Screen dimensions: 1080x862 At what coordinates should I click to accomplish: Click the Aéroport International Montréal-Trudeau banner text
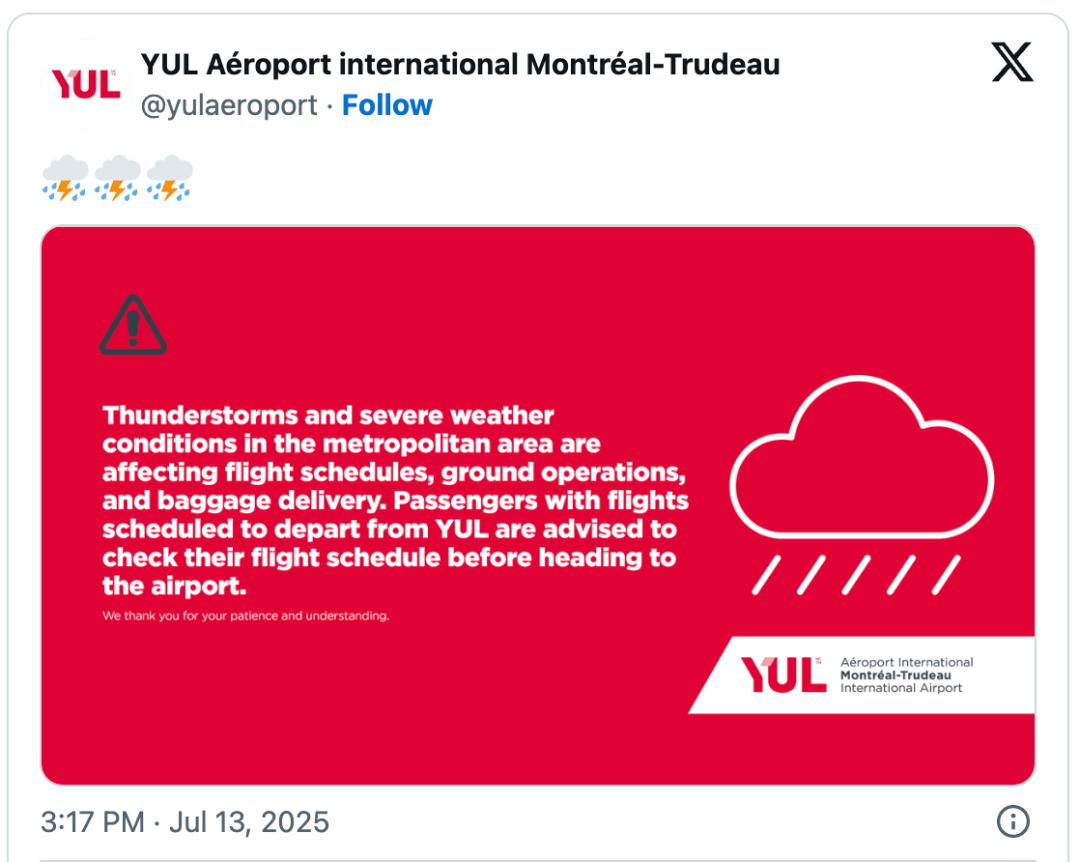click(906, 675)
